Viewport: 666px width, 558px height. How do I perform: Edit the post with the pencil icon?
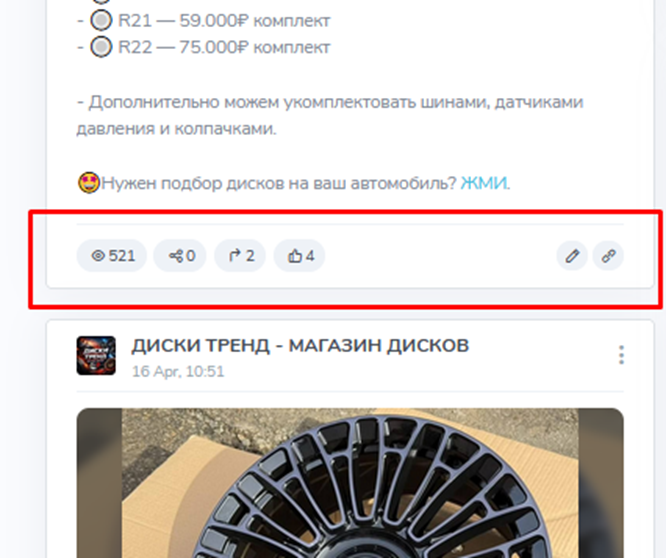coord(572,256)
